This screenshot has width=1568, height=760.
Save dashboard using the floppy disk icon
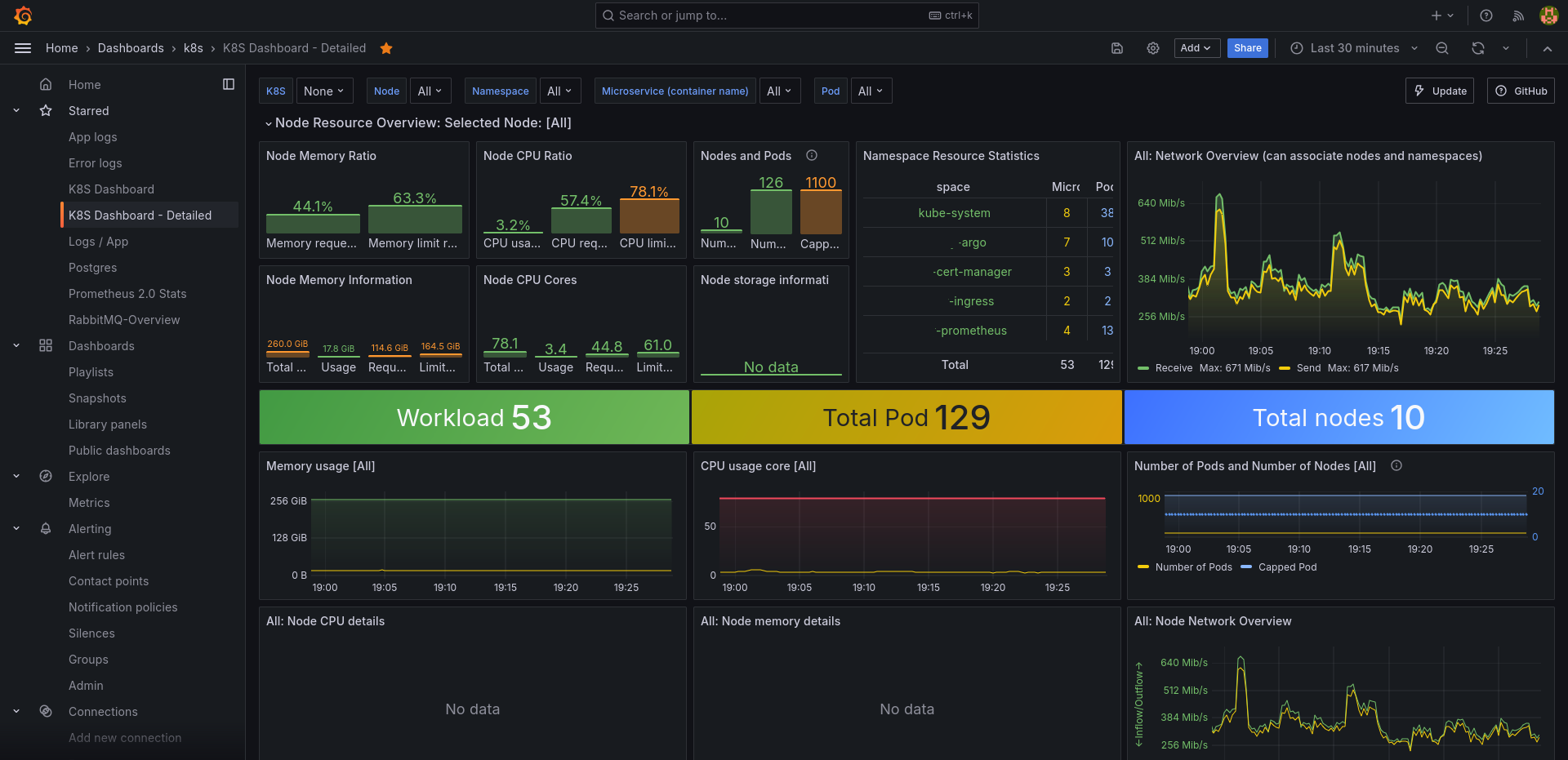pos(1117,48)
